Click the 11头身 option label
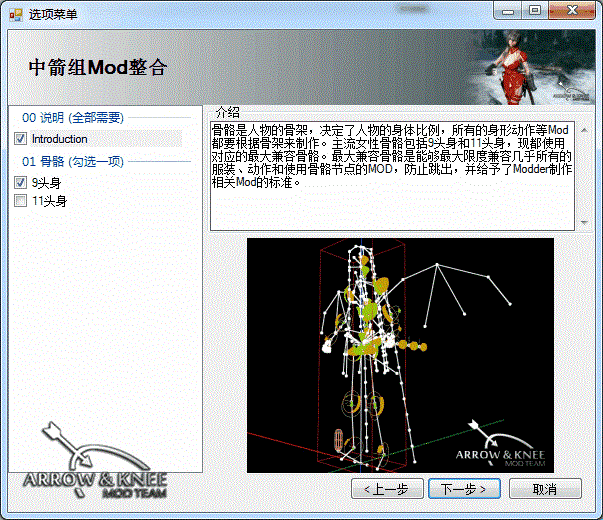 [49, 201]
